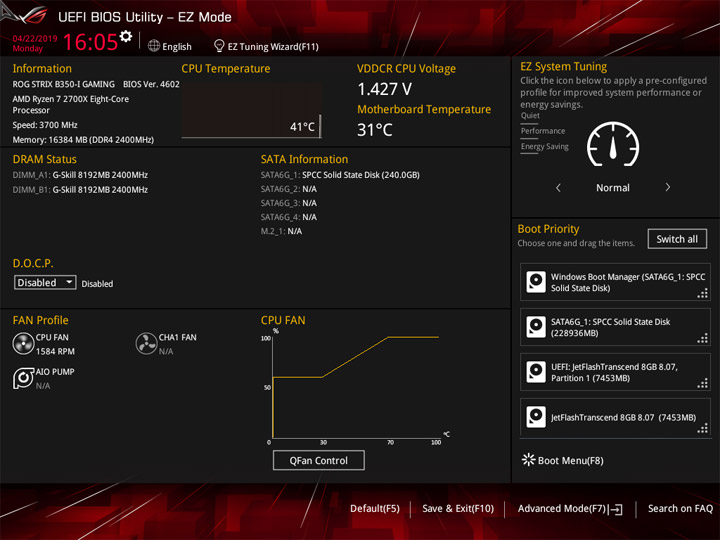This screenshot has width=720, height=540.
Task: Click the Windows Boot Manager disk icon
Action: click(536, 282)
